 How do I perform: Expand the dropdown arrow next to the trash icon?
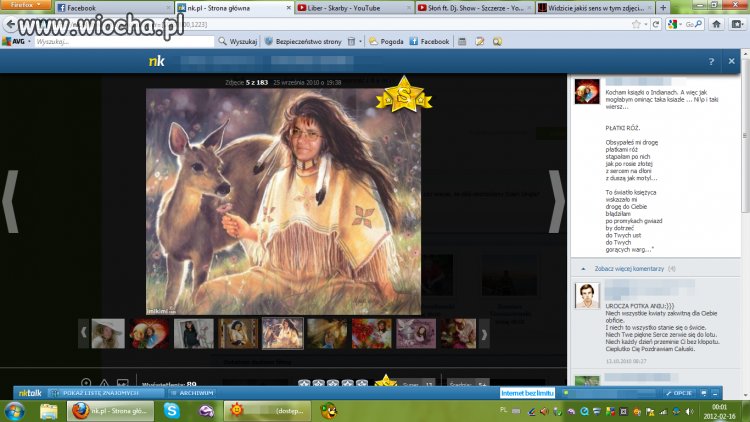click(x=360, y=42)
